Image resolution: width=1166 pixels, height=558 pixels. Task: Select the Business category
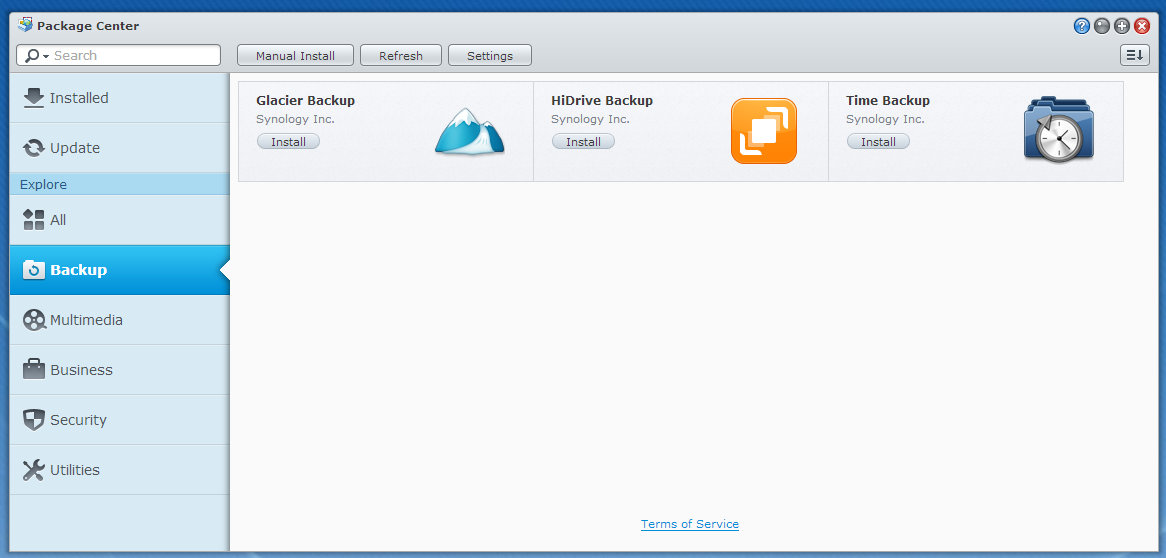(x=120, y=370)
